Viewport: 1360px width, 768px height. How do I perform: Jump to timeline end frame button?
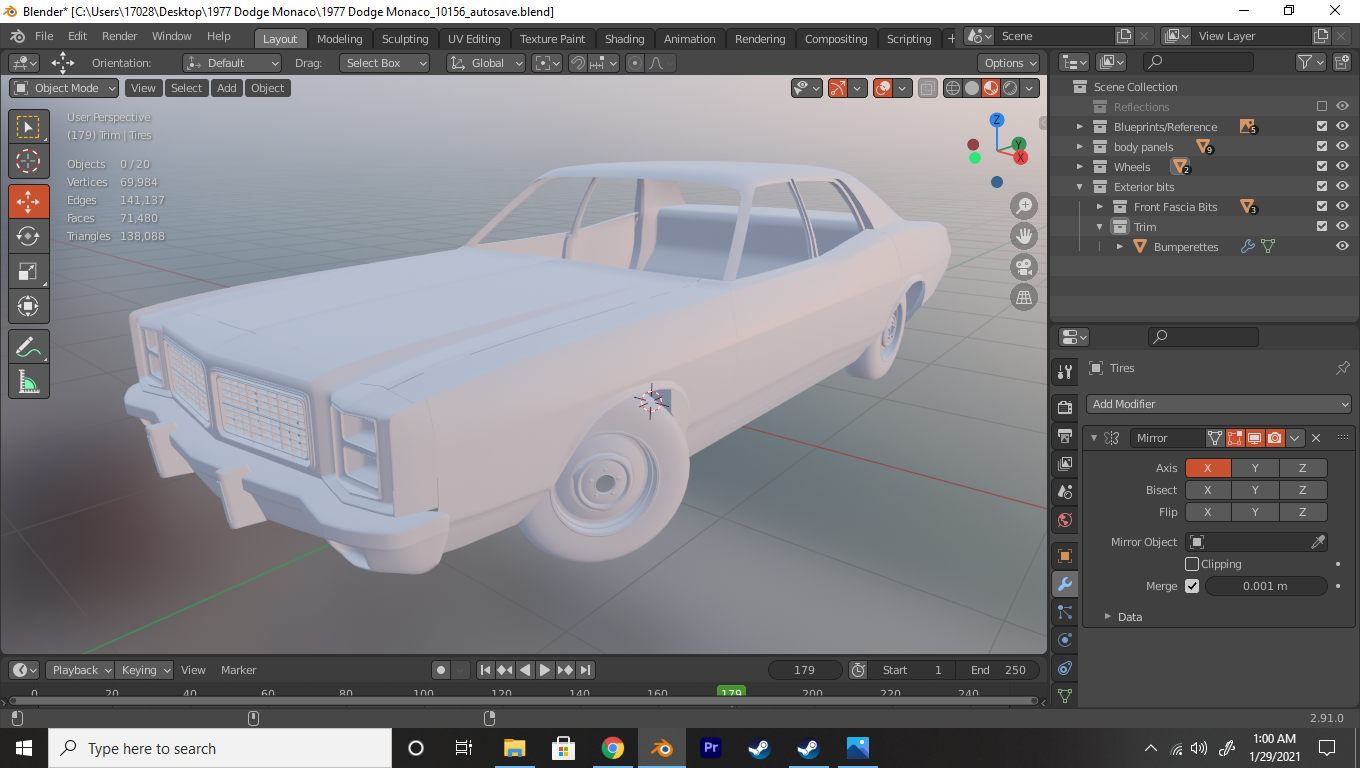[x=585, y=670]
